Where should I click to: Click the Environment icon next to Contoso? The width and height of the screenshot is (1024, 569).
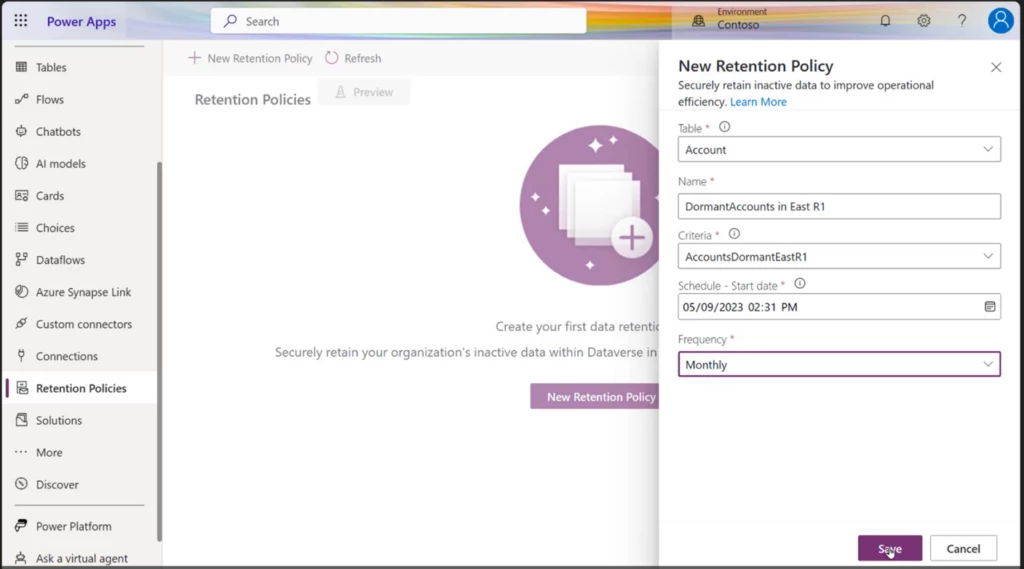698,21
